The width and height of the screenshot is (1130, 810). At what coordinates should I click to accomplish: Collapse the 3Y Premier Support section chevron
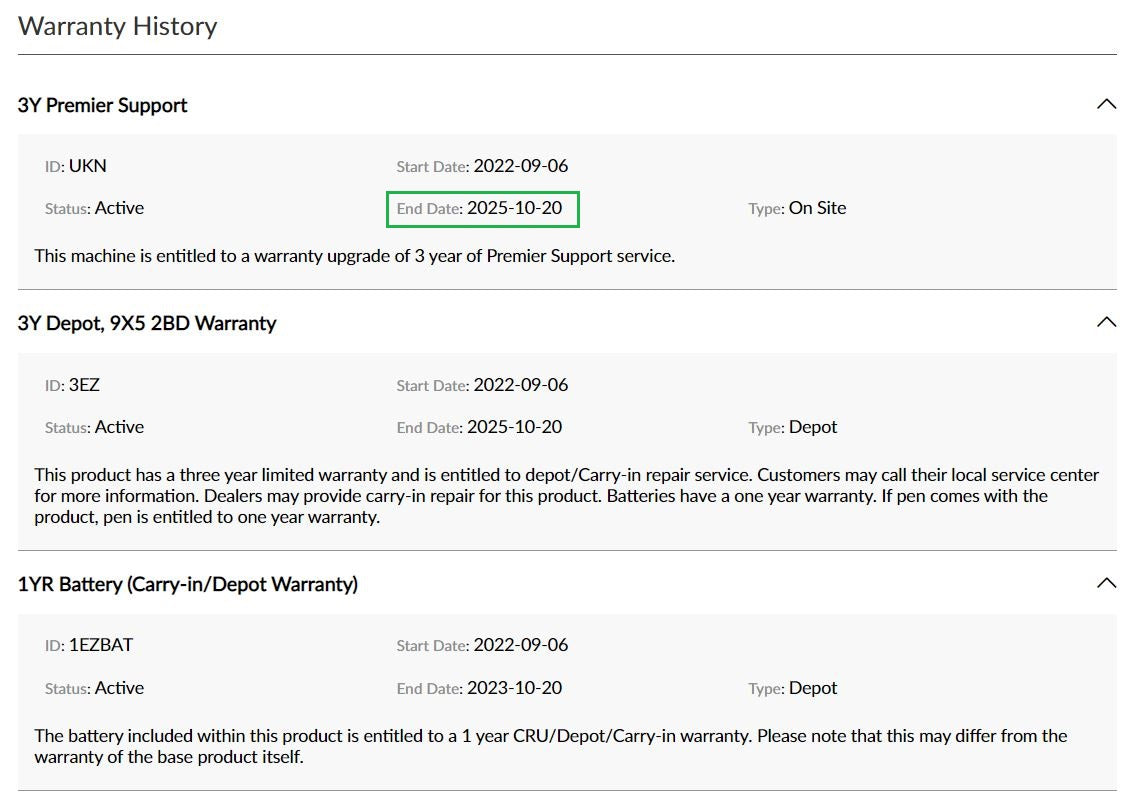pyautogui.click(x=1105, y=104)
